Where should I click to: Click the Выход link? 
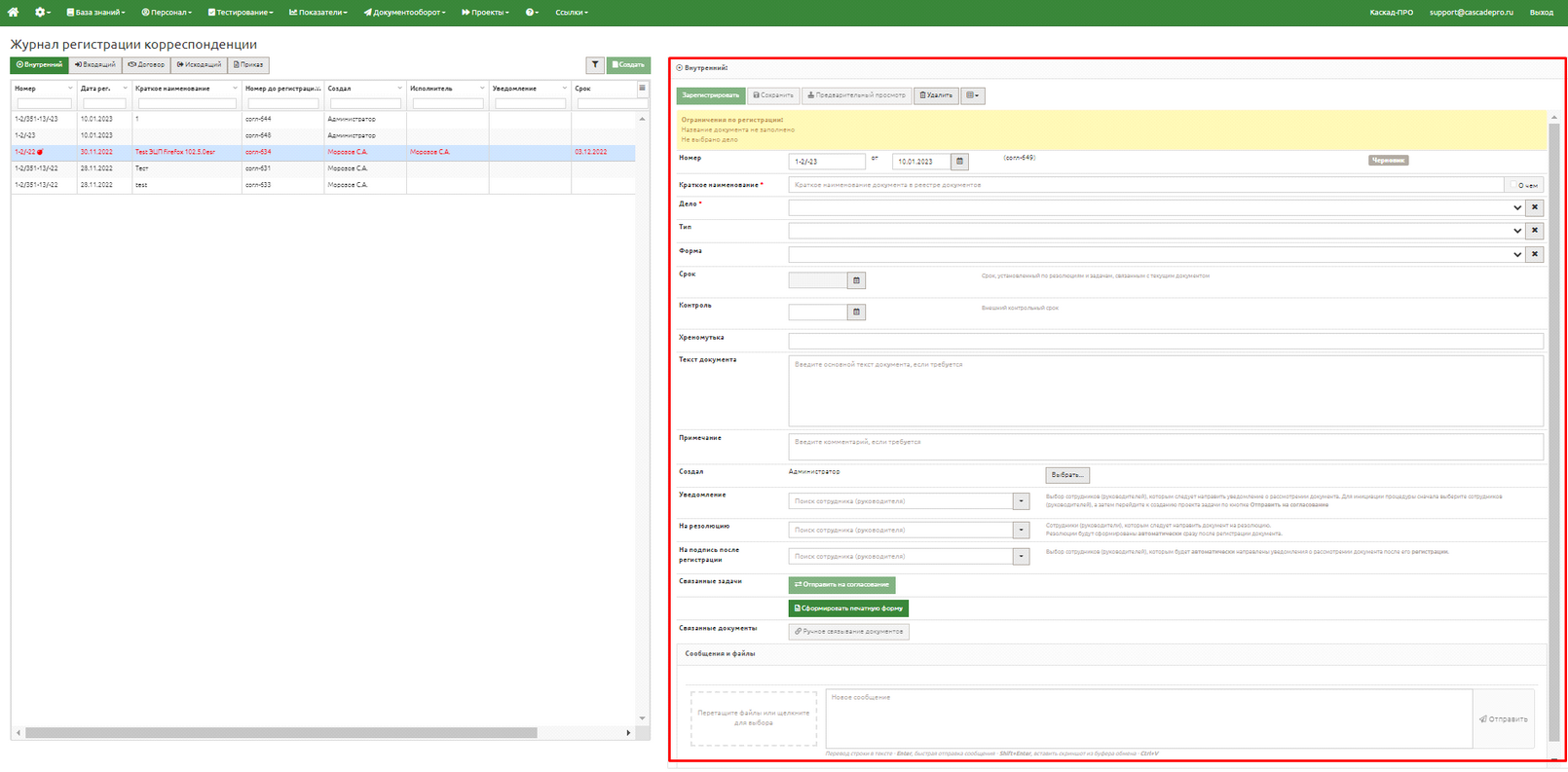pos(1542,13)
